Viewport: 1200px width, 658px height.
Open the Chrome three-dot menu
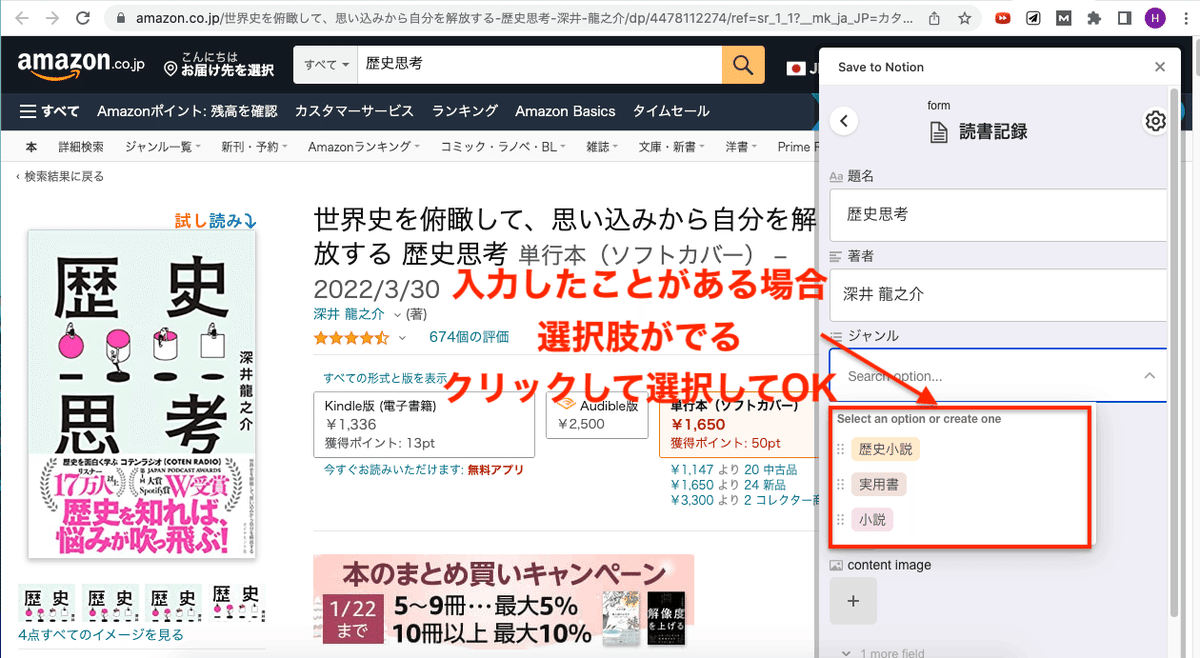1185,18
